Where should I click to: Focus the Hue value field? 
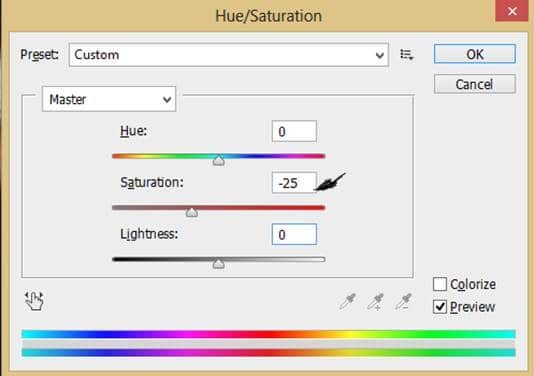pos(294,131)
